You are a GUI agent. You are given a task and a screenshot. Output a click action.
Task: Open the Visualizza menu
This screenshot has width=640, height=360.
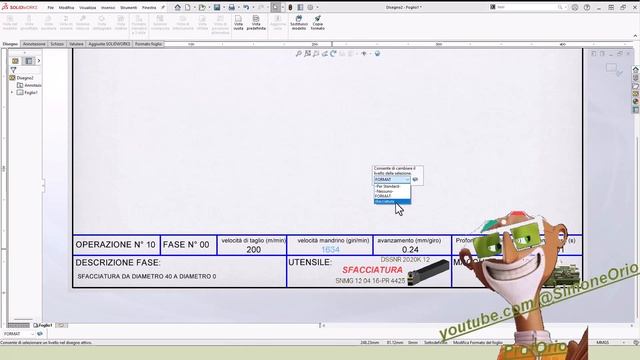(87, 8)
